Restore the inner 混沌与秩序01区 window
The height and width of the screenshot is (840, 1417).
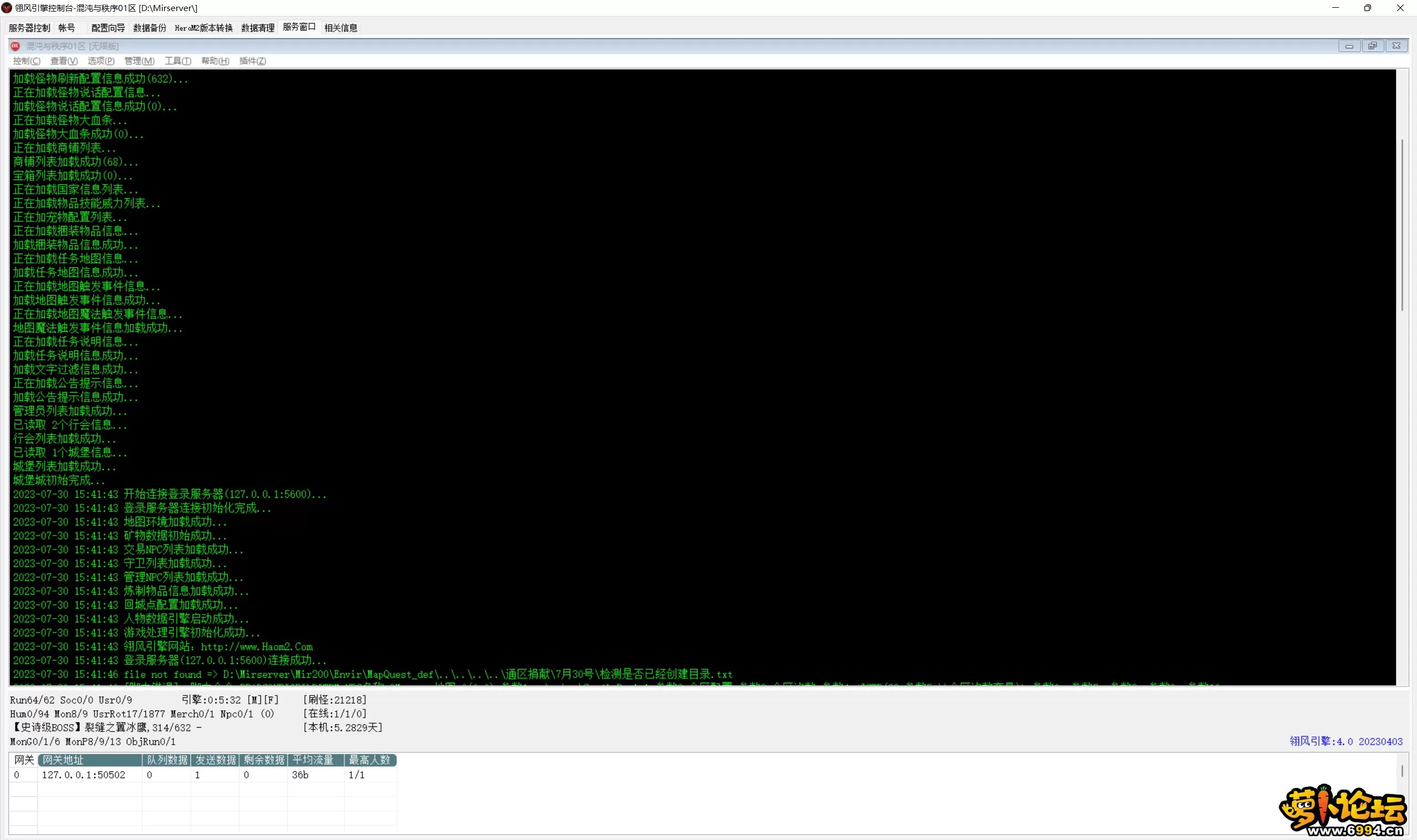1372,46
